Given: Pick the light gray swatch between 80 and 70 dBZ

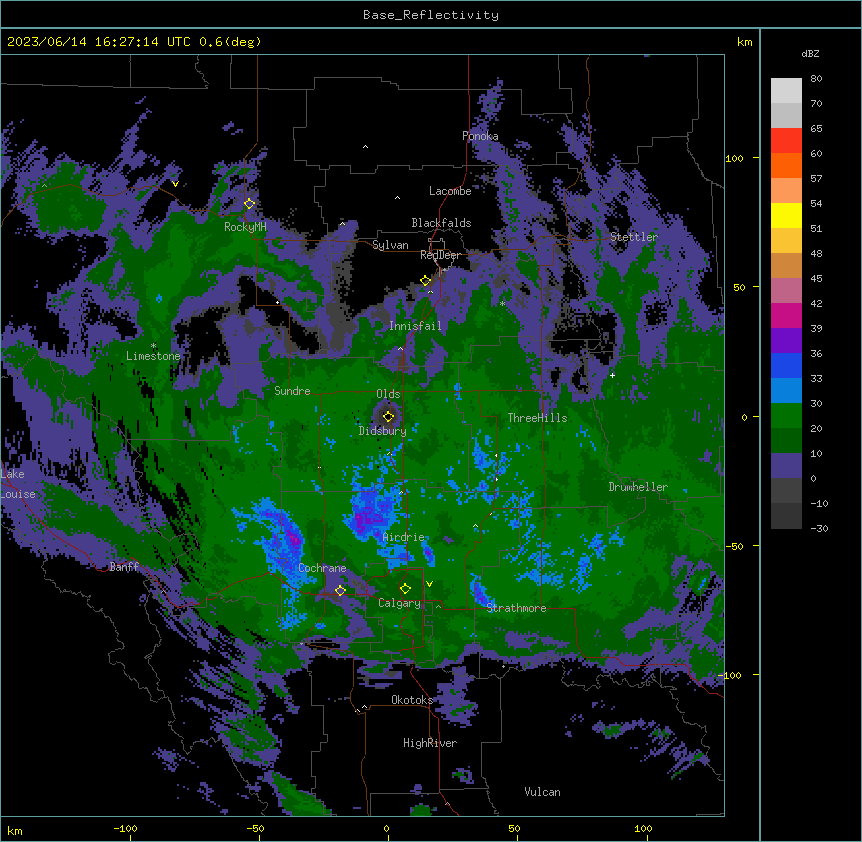Looking at the screenshot, I should click(x=786, y=91).
